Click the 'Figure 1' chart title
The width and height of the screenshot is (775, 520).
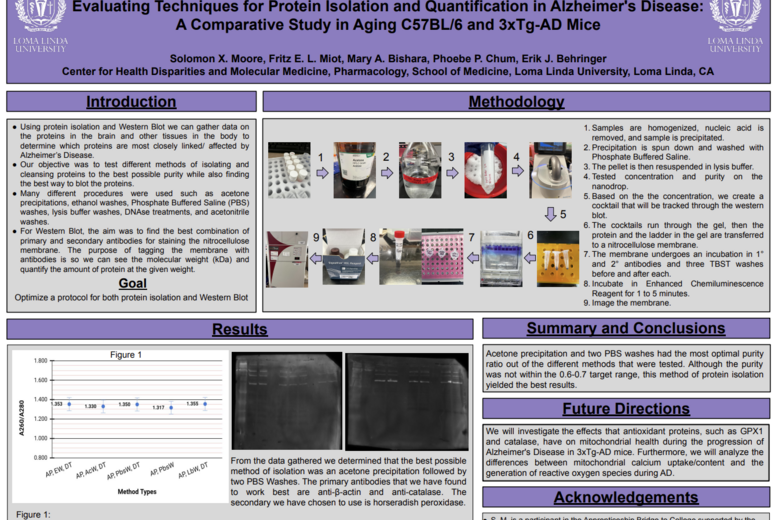[x=126, y=355]
